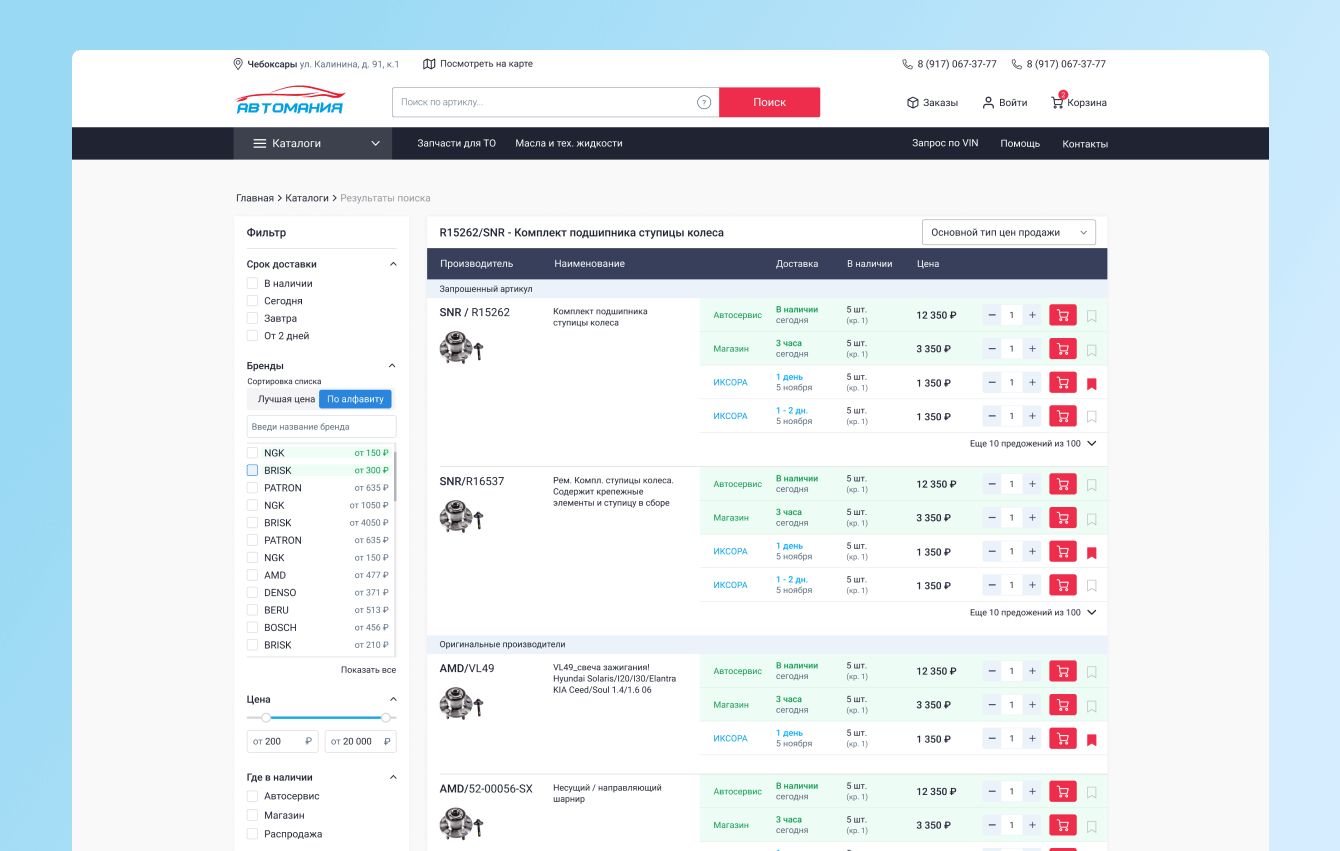Check the От 2 дней delivery filter
Viewport: 1340px width, 851px height.
click(253, 336)
